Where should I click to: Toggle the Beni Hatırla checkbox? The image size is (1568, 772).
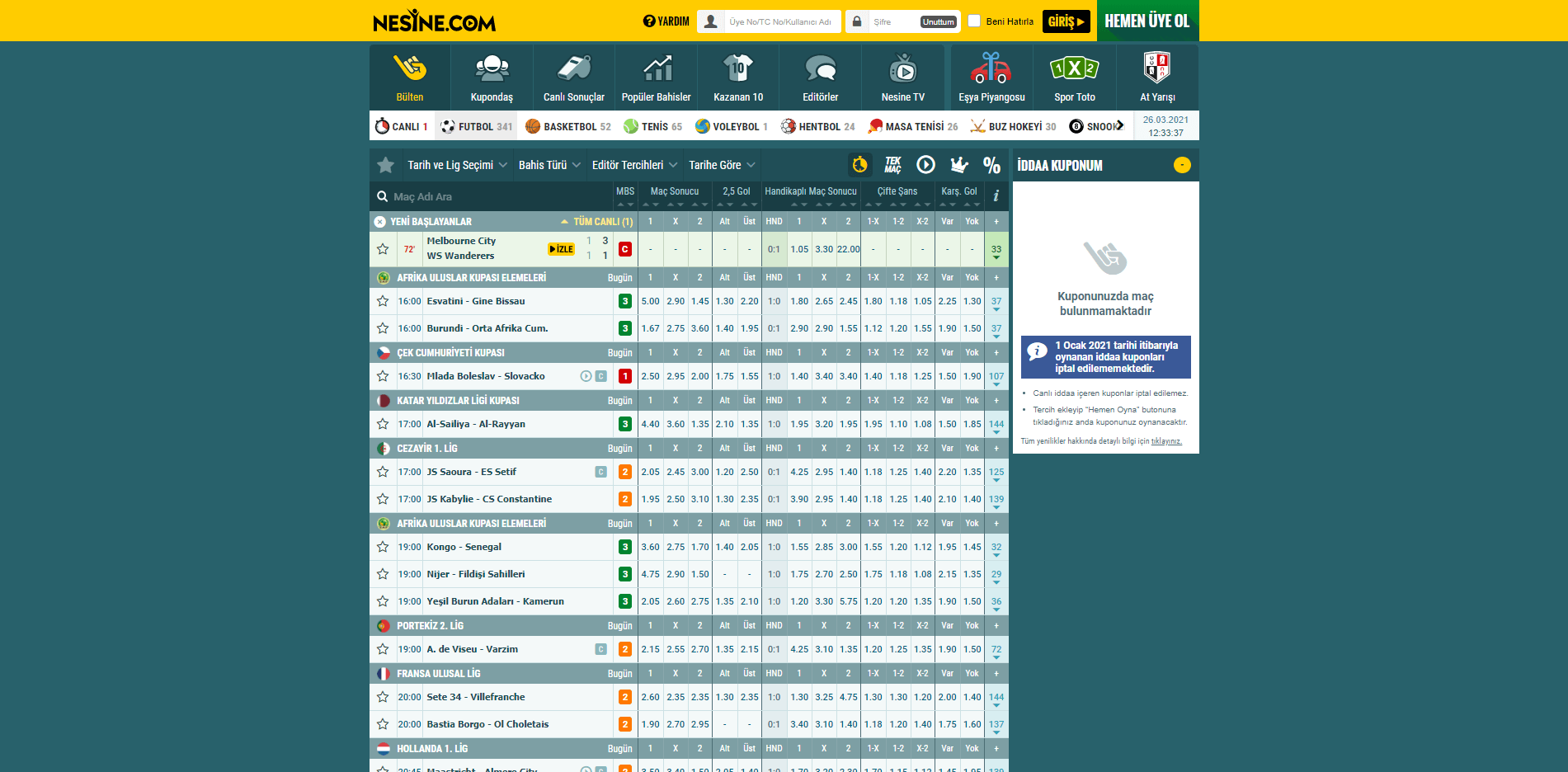974,21
